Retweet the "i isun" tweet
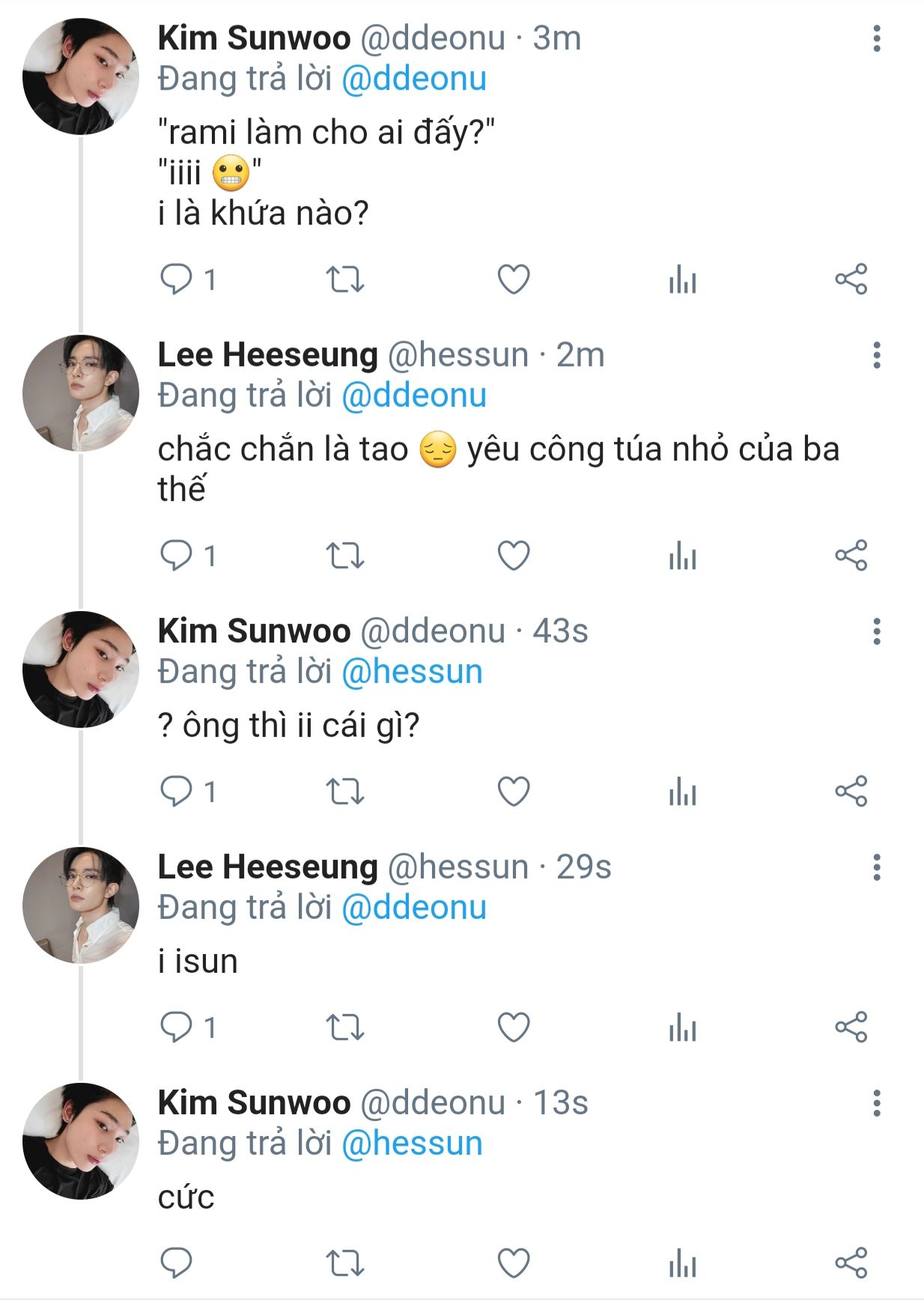Viewport: 924px width, 1300px height. pos(345,1027)
